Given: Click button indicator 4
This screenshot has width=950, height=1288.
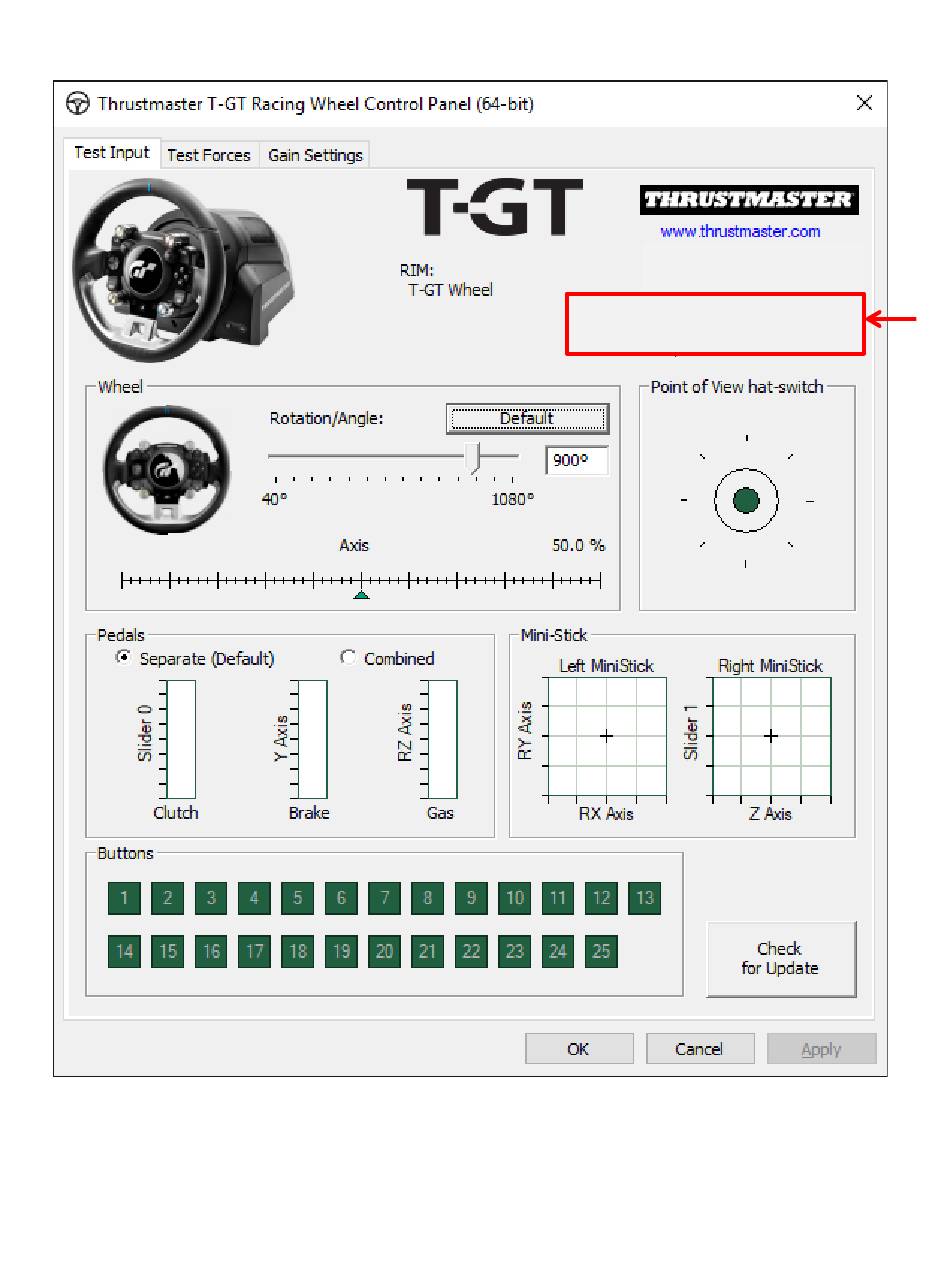Looking at the screenshot, I should tap(254, 898).
